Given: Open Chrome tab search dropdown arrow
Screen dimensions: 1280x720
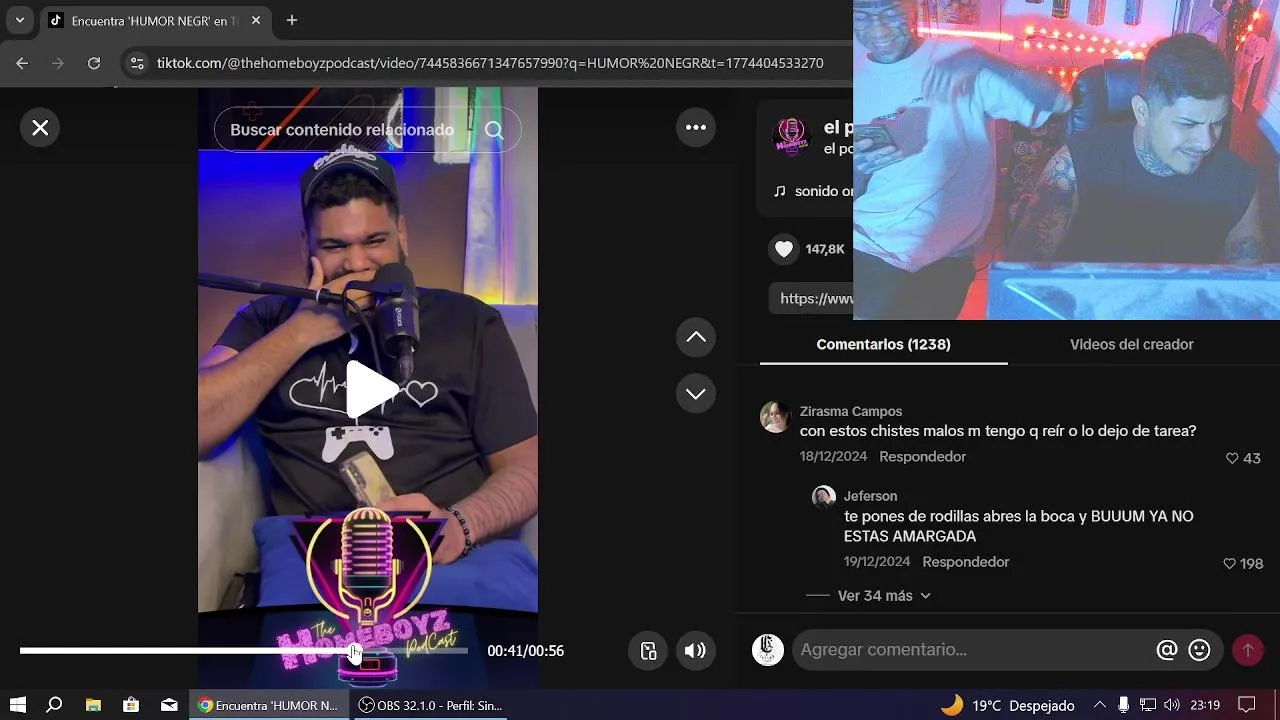Looking at the screenshot, I should [x=19, y=20].
